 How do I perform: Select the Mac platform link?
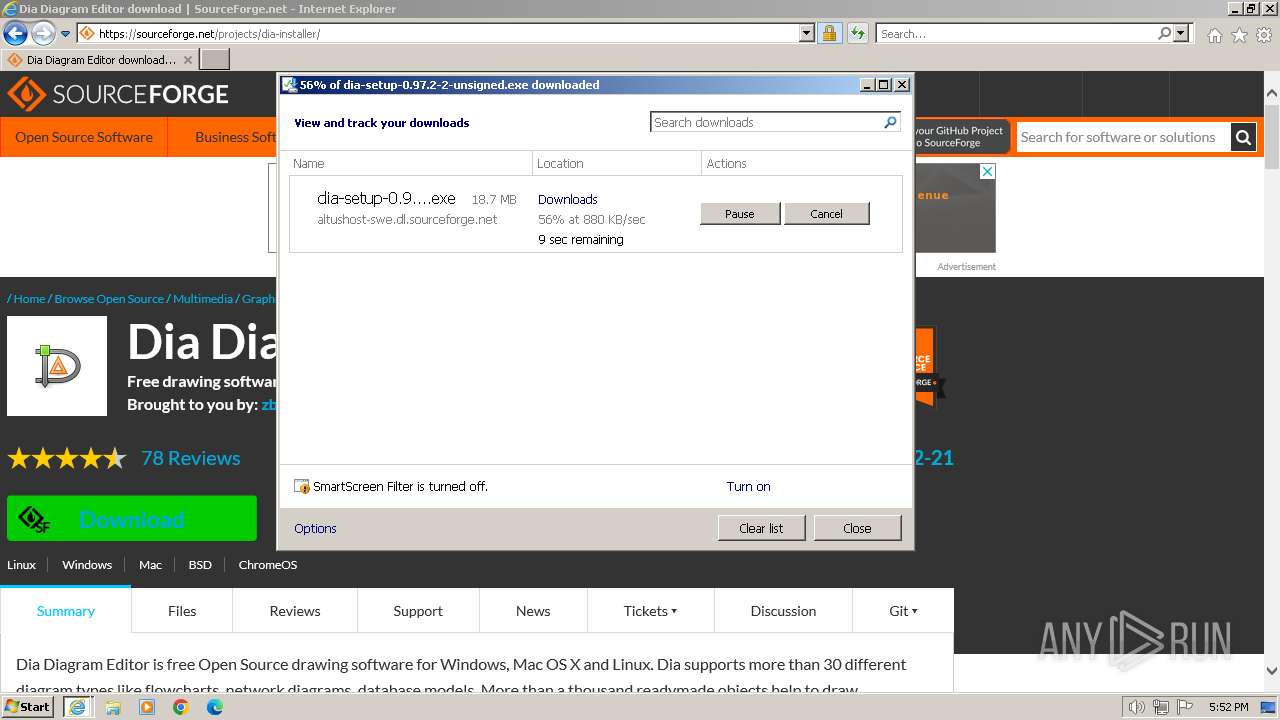pos(150,565)
